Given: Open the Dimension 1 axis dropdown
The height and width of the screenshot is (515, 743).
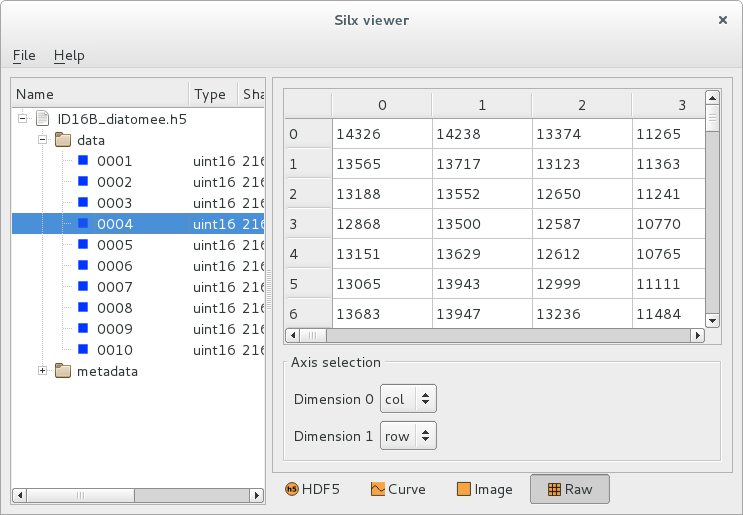Looking at the screenshot, I should 409,436.
